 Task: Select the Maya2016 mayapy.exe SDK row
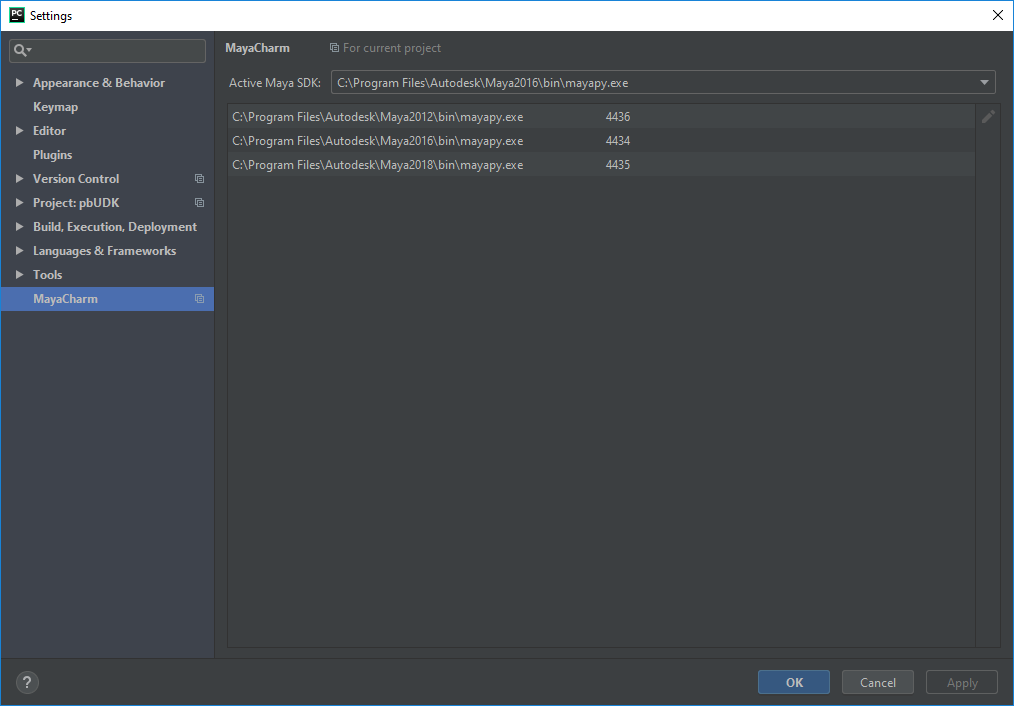pos(601,141)
